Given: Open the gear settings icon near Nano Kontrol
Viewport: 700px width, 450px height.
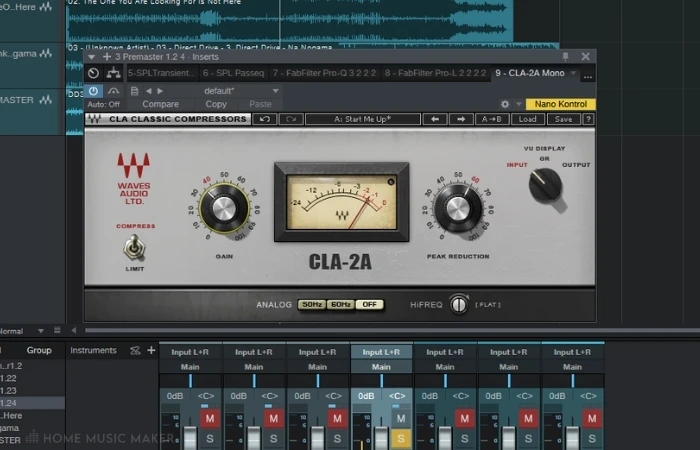Looking at the screenshot, I should (x=505, y=104).
